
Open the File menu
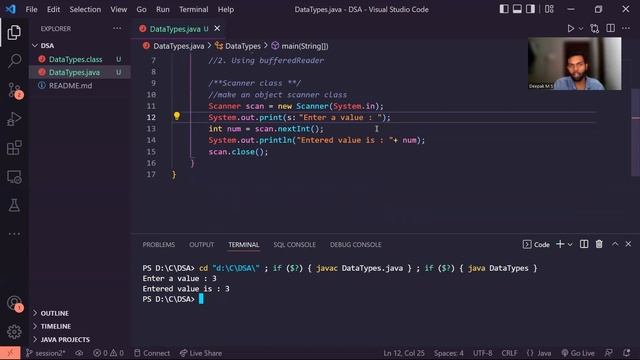point(31,9)
